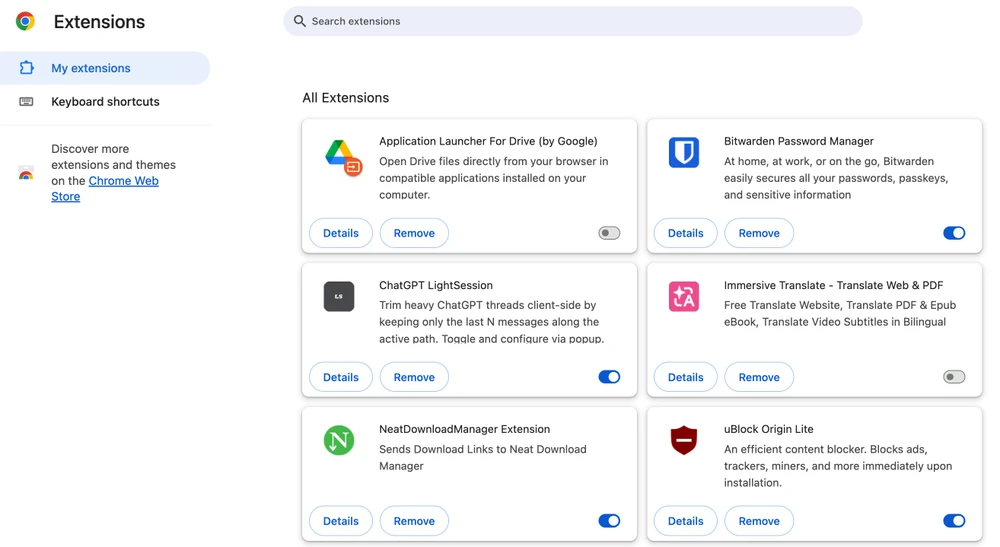Enable the Application Launcher For Drive extension
This screenshot has width=1000, height=547.
tap(609, 233)
